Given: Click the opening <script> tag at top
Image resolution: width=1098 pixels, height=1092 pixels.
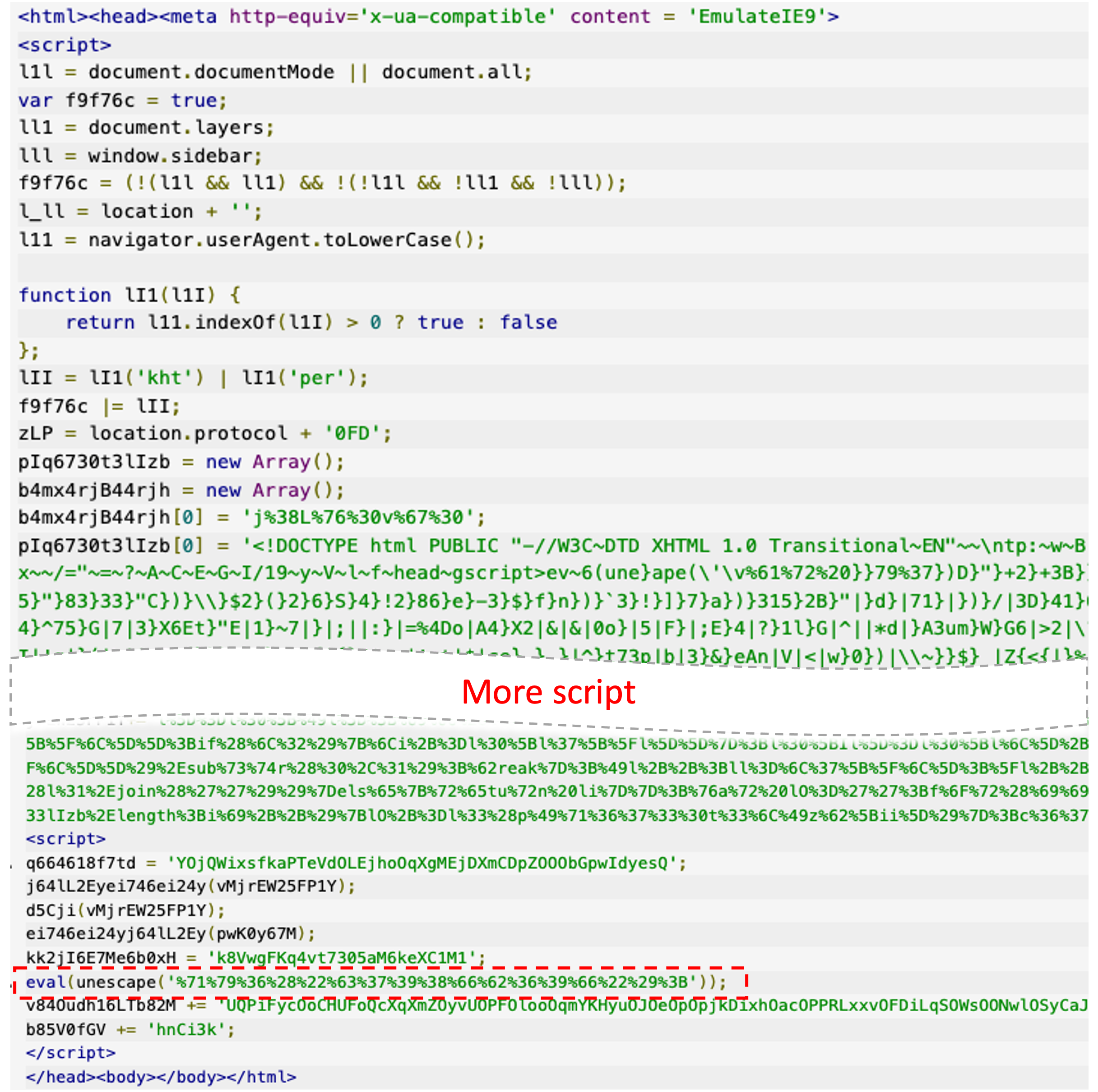Looking at the screenshot, I should pyautogui.click(x=64, y=45).
